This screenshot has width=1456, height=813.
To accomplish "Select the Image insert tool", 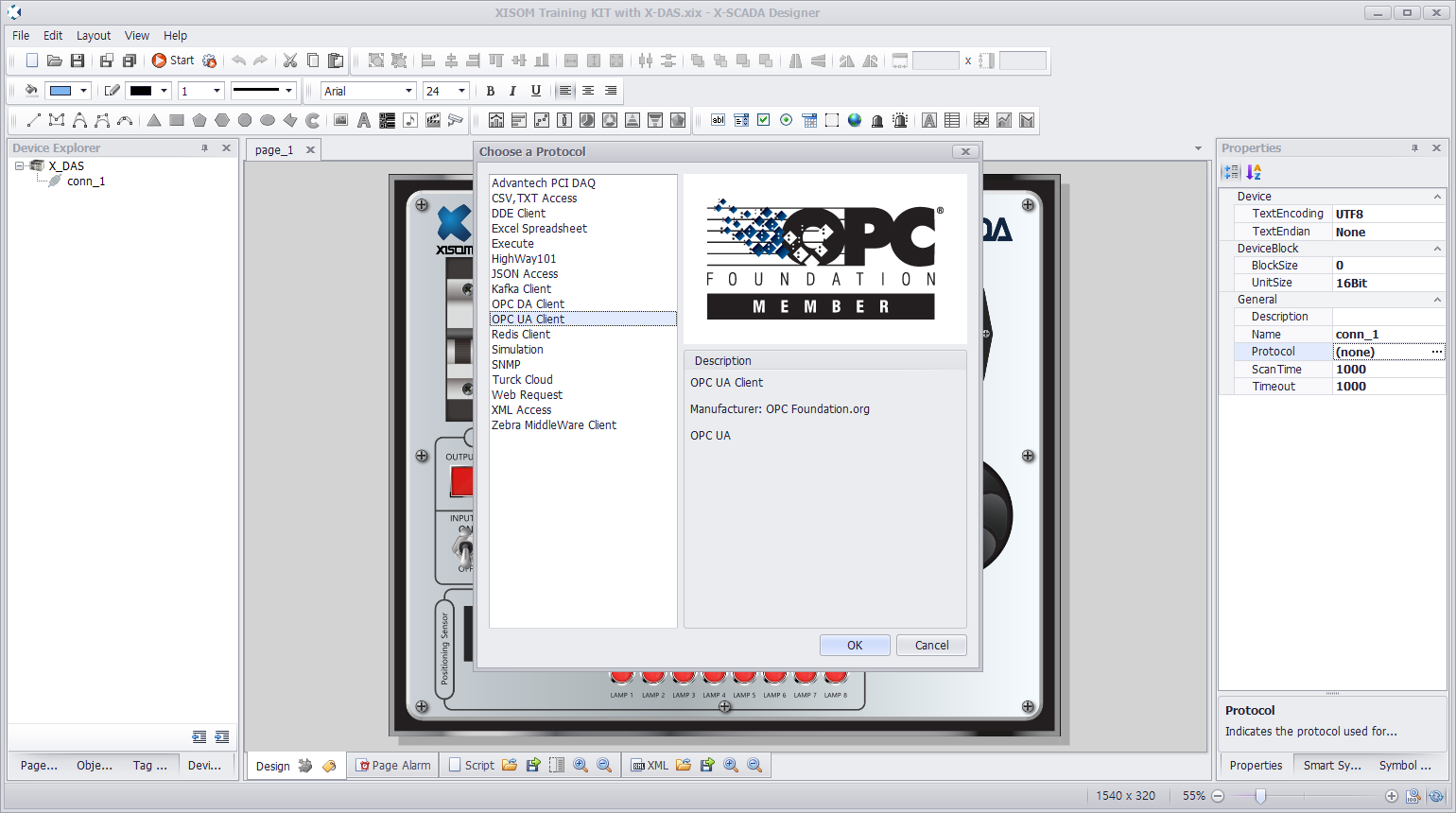I will click(x=341, y=120).
